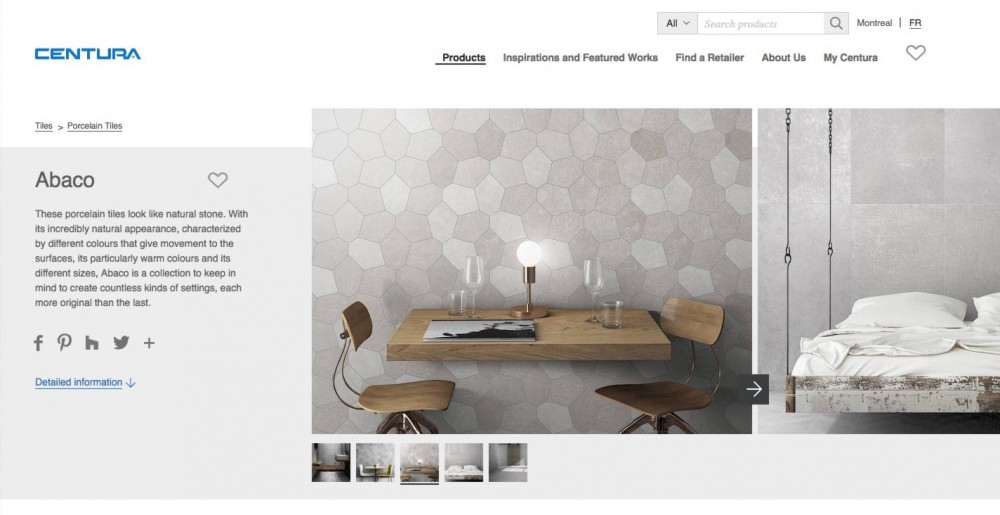Open Porcelain Tiles breadcrumb link
The image size is (1000, 515).
coord(94,126)
